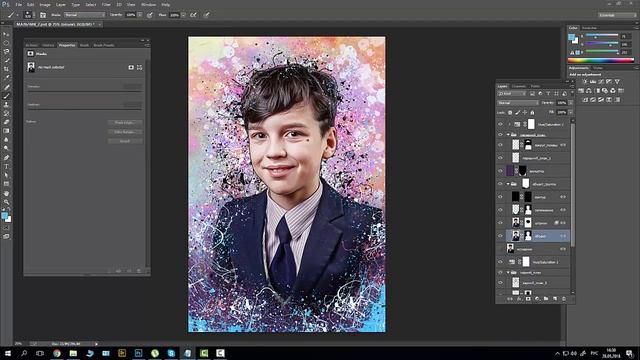Viewport: 640px width, 360px height.
Task: Open the Paths tab
Action: click(535, 86)
